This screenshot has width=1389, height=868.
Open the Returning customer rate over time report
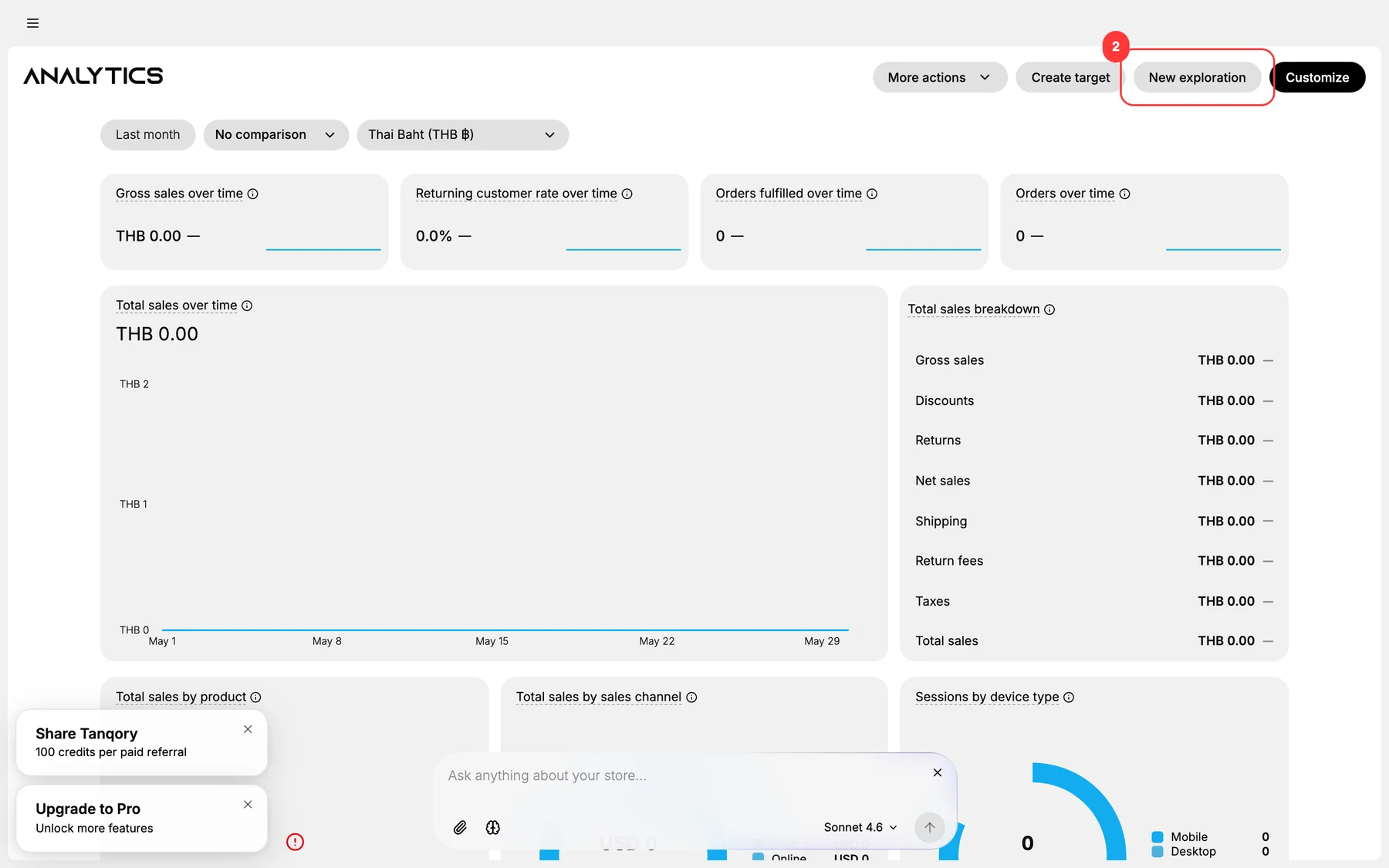tap(516, 194)
